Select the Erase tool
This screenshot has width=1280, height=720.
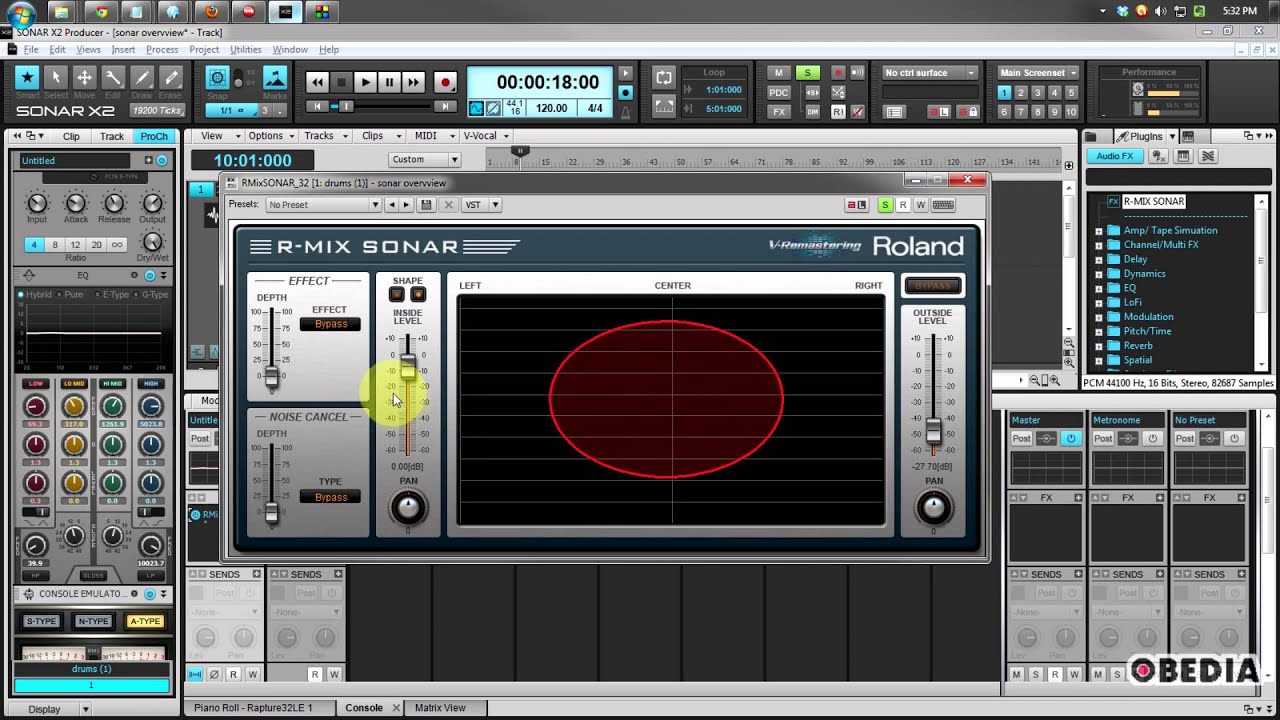(171, 77)
